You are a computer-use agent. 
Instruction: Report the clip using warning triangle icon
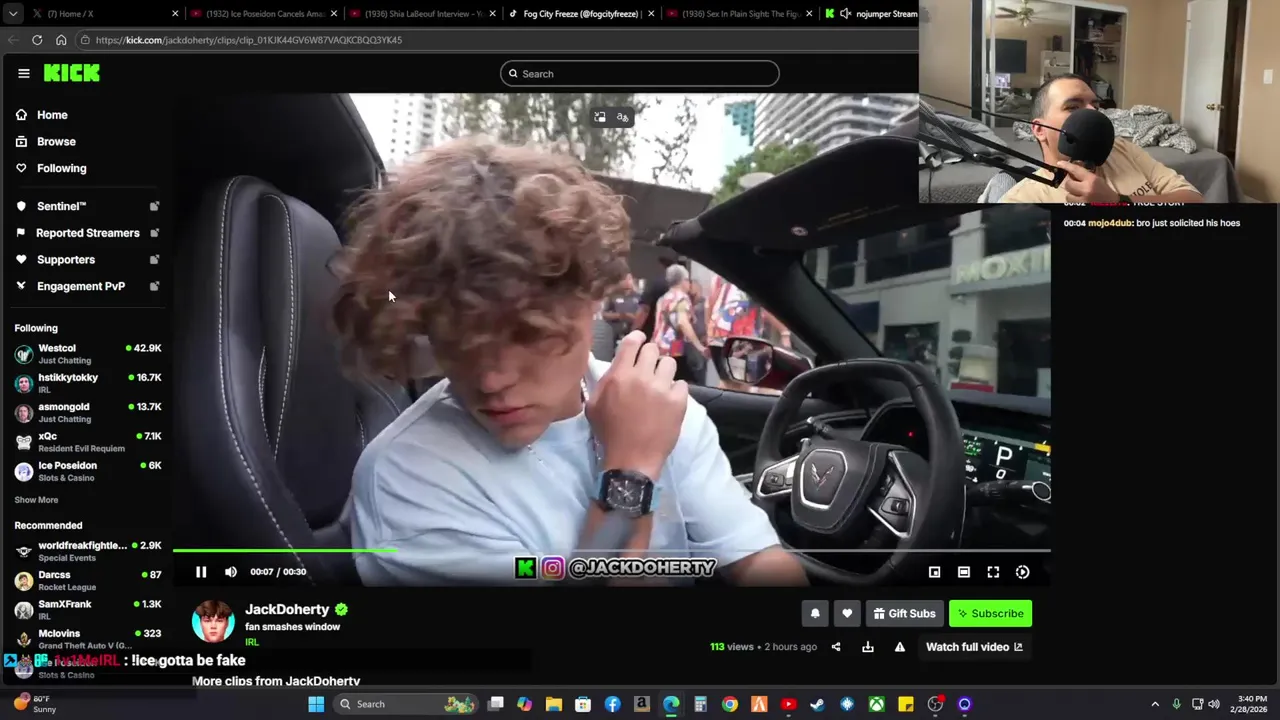[900, 647]
